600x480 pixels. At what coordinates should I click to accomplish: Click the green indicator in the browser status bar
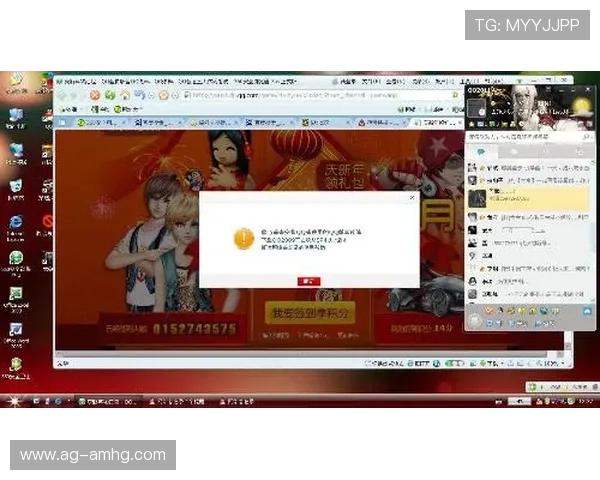454,363
